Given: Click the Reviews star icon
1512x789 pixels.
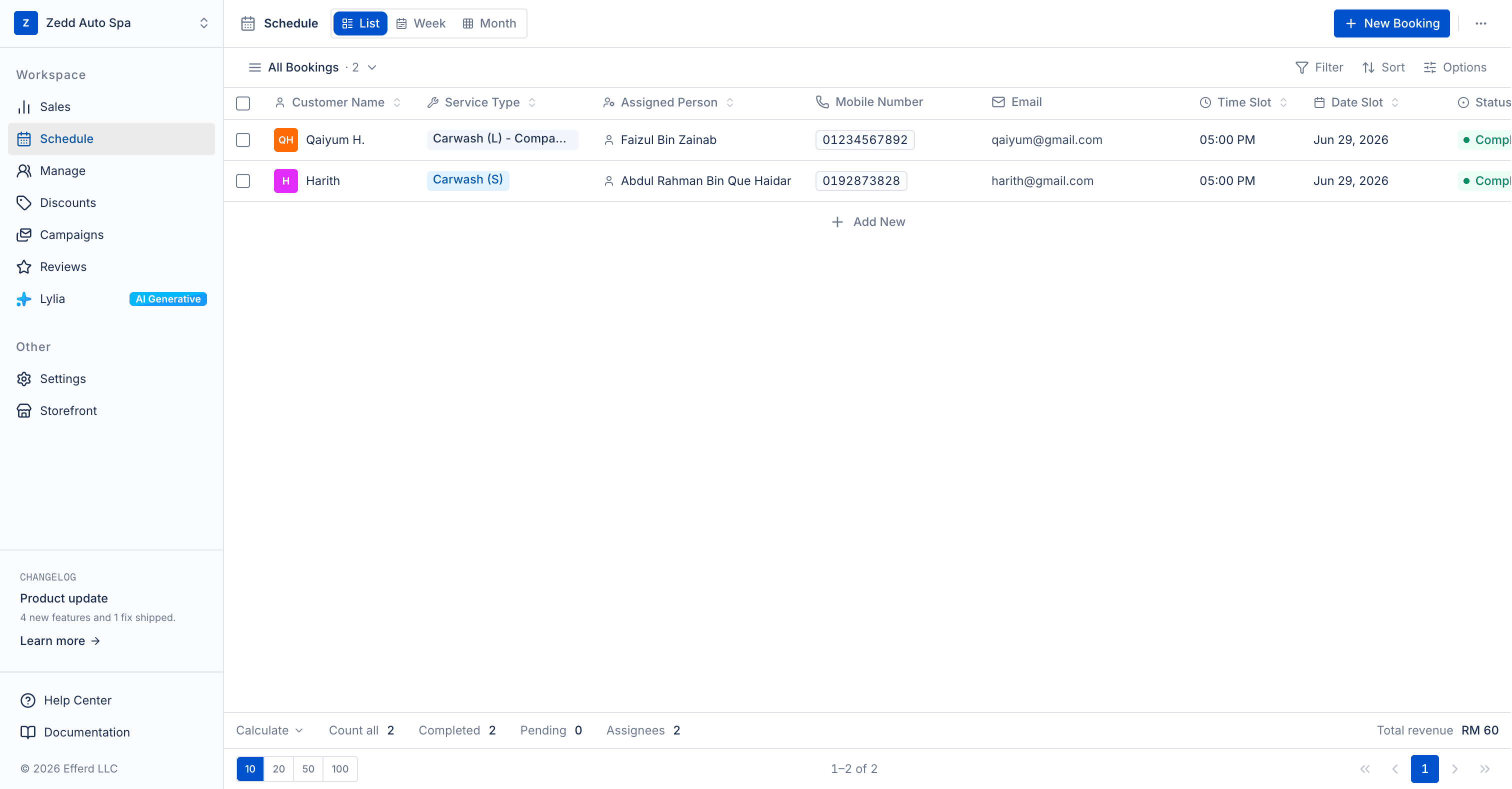Looking at the screenshot, I should 24,267.
